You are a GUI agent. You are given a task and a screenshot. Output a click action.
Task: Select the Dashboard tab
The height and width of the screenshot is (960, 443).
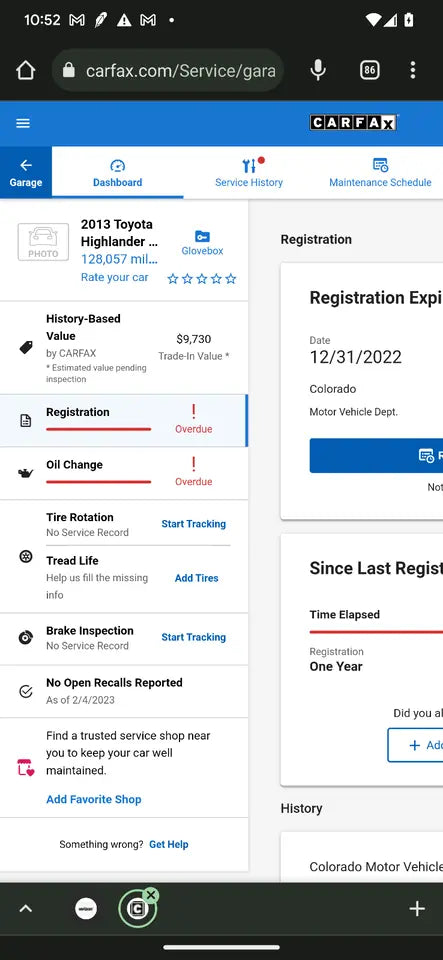pyautogui.click(x=117, y=173)
